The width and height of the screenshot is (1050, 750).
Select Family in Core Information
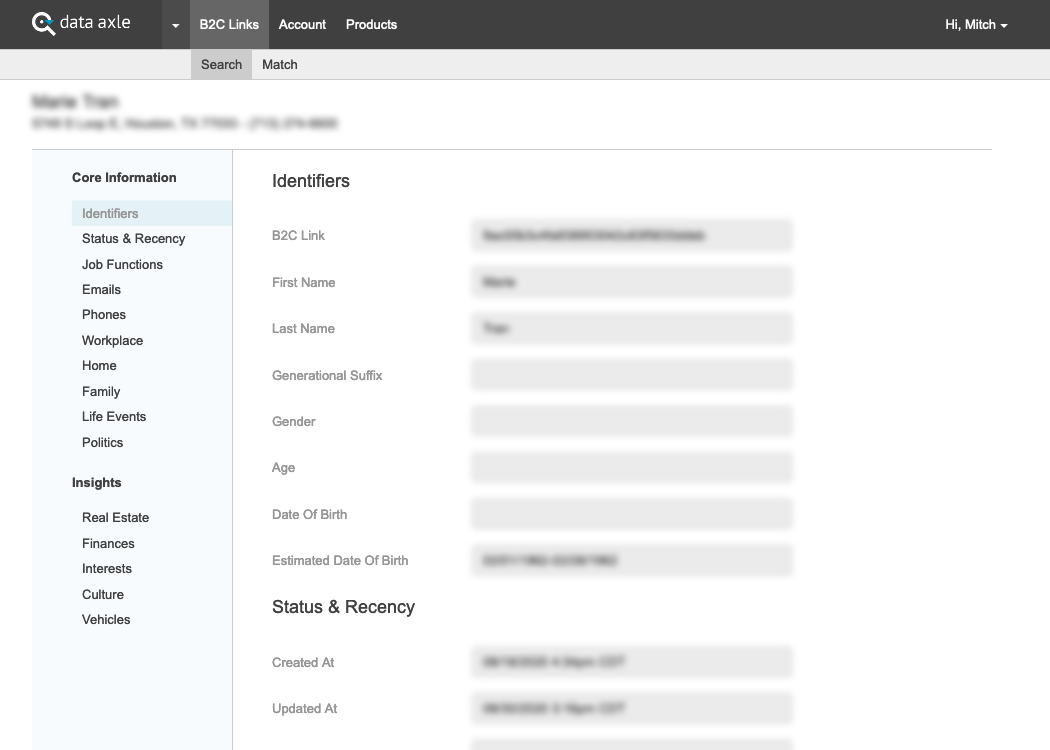point(101,391)
